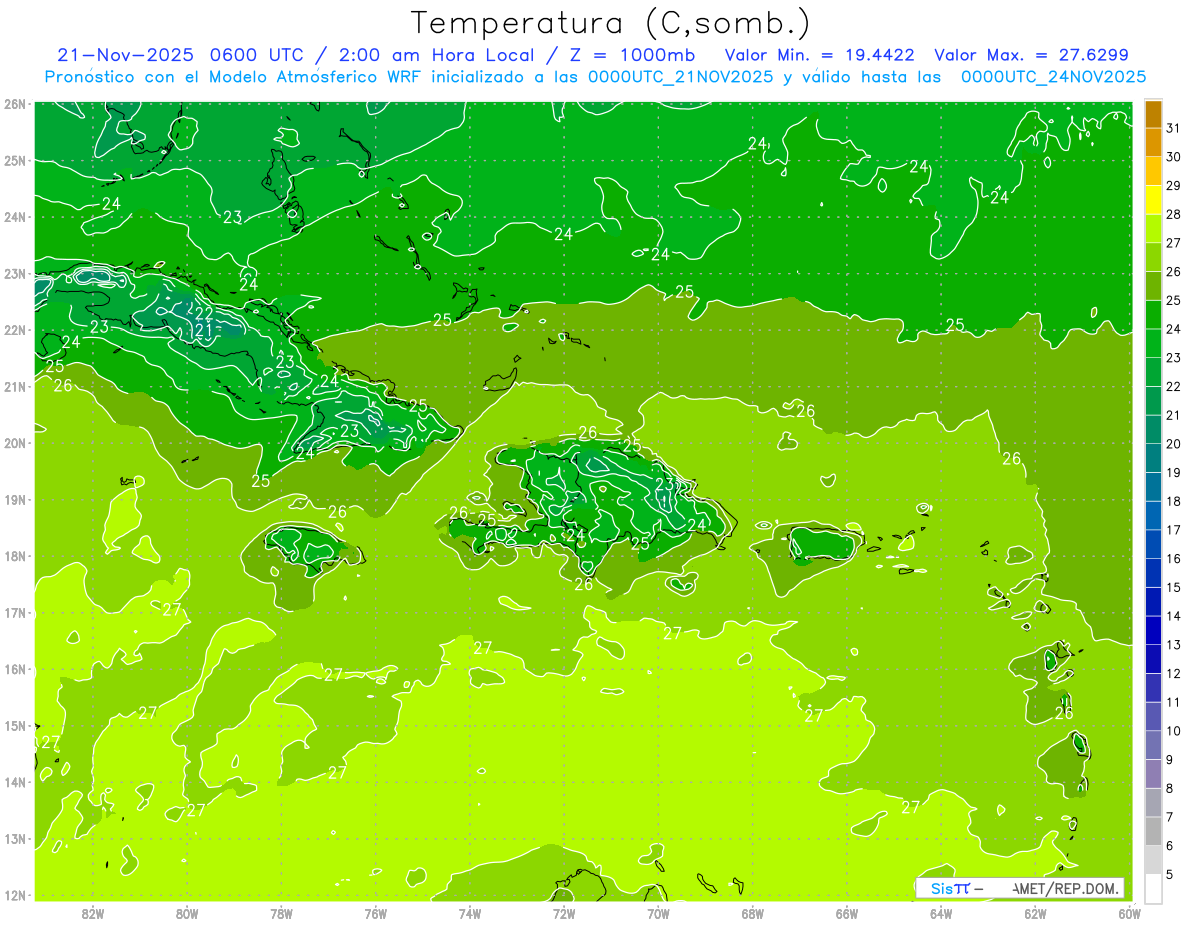
Task: Click the title 'Temperatura (C,somb.)'
Action: point(611,24)
